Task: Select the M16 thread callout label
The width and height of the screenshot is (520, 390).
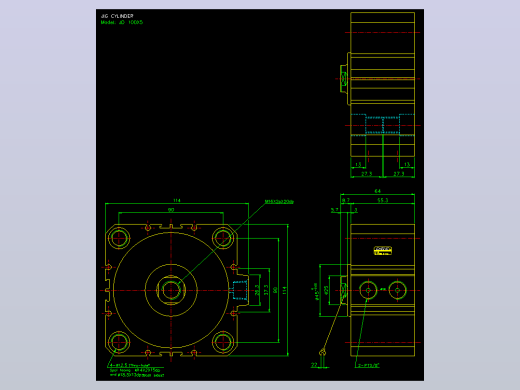Action: click(279, 202)
